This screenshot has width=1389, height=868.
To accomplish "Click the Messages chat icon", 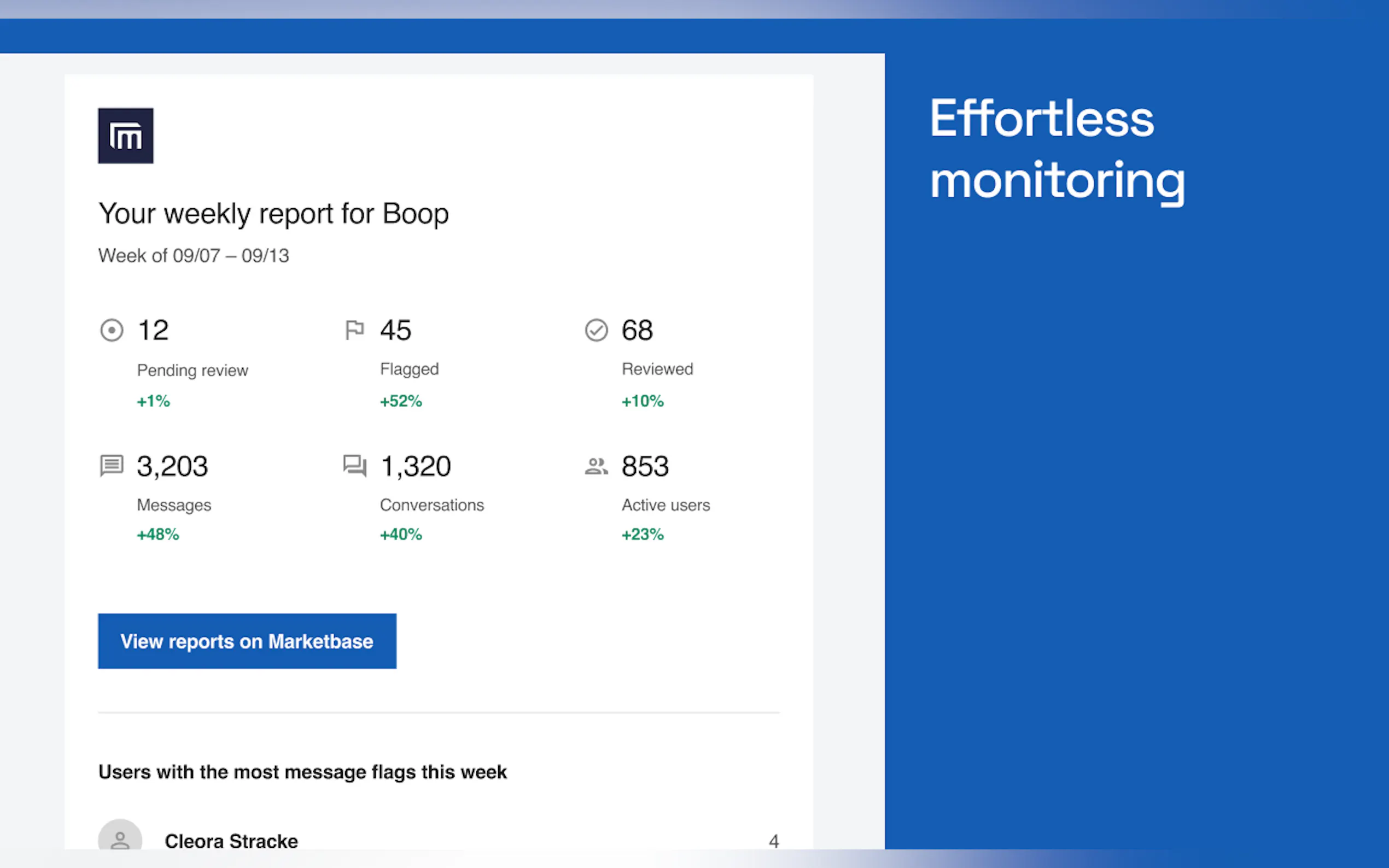I will point(112,466).
